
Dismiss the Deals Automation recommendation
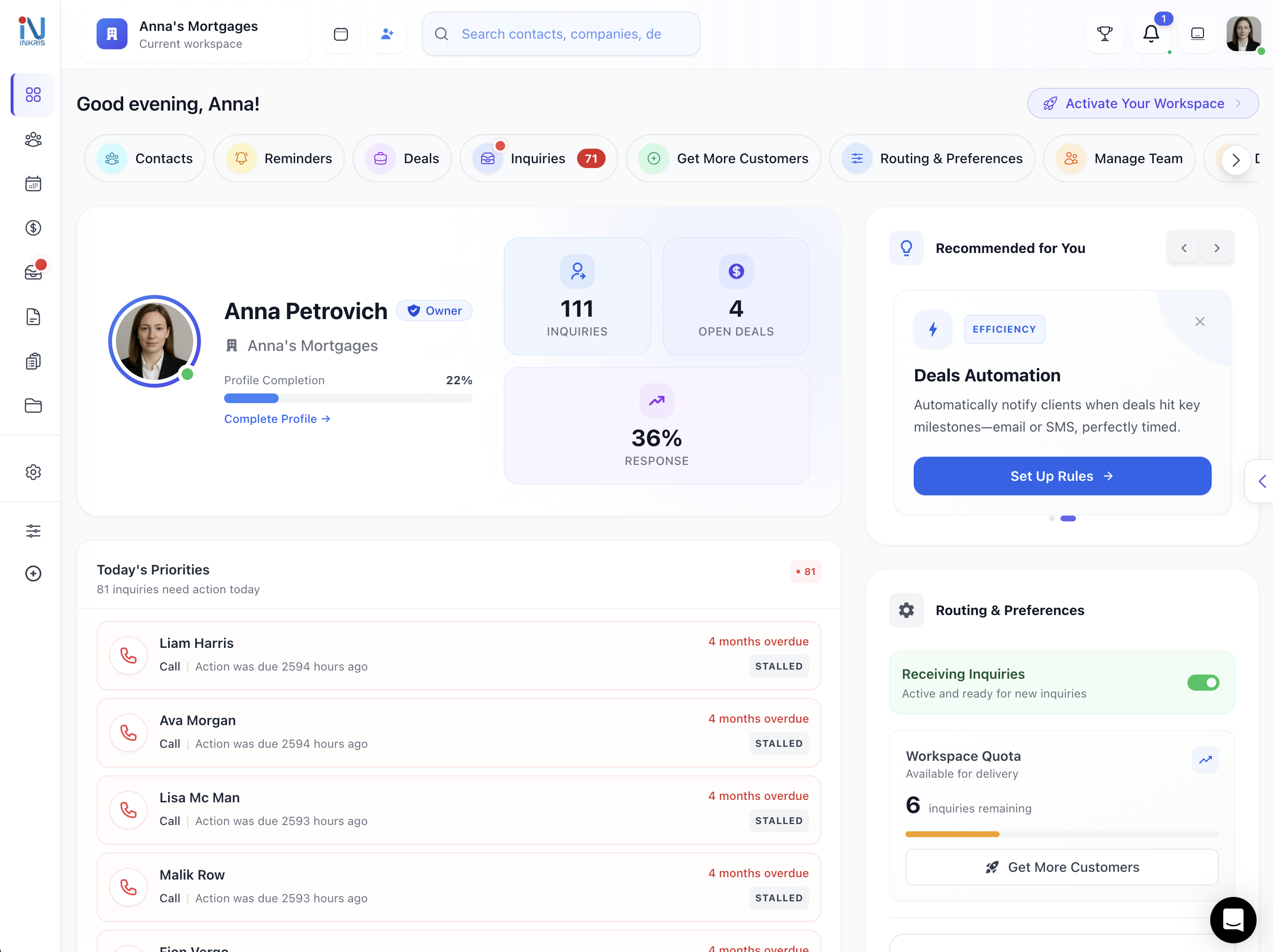coord(1199,322)
